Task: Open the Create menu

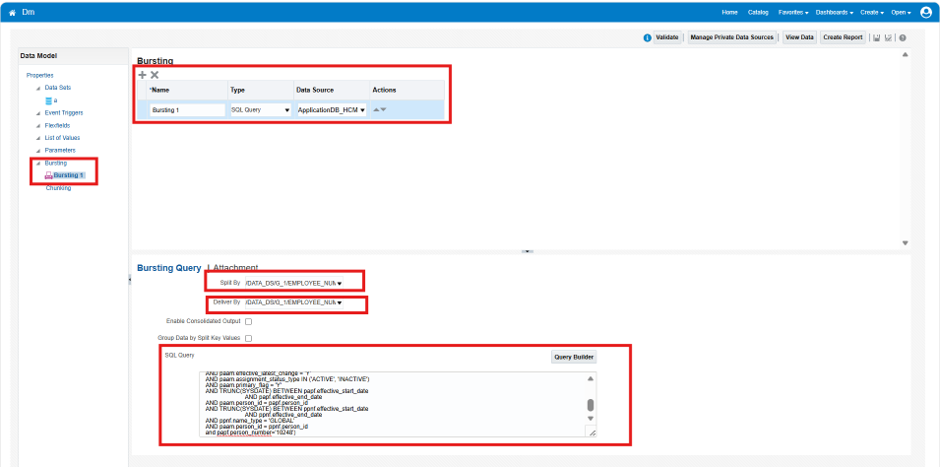Action: point(872,13)
